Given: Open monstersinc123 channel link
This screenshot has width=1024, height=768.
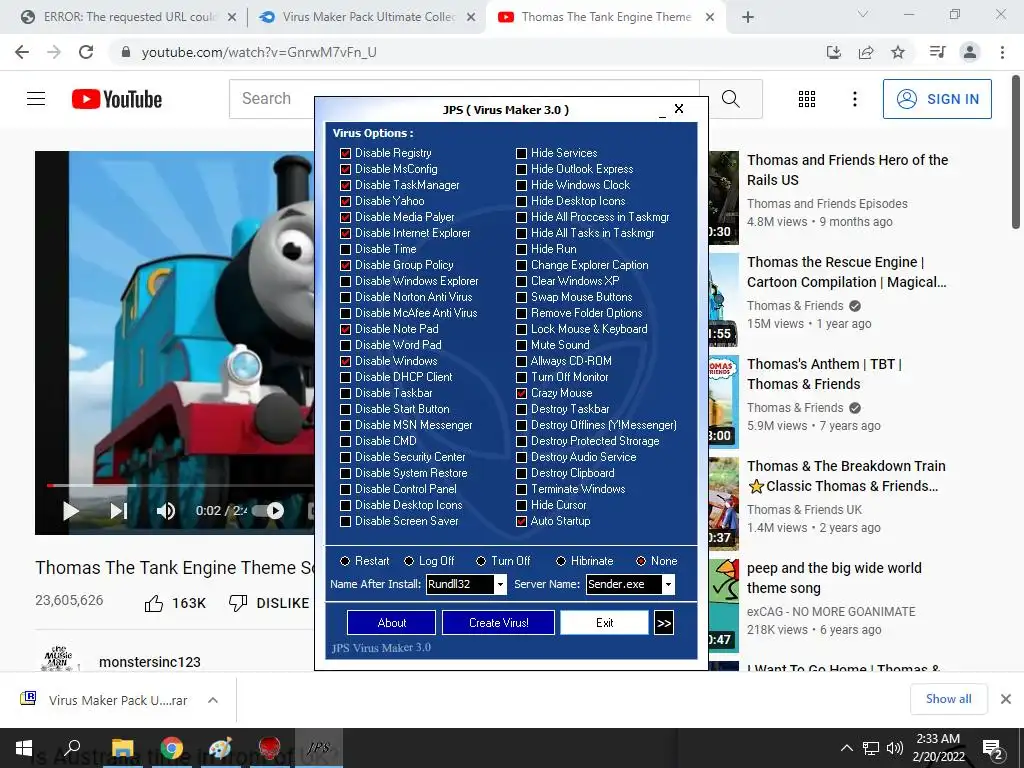Looking at the screenshot, I should pyautogui.click(x=150, y=662).
